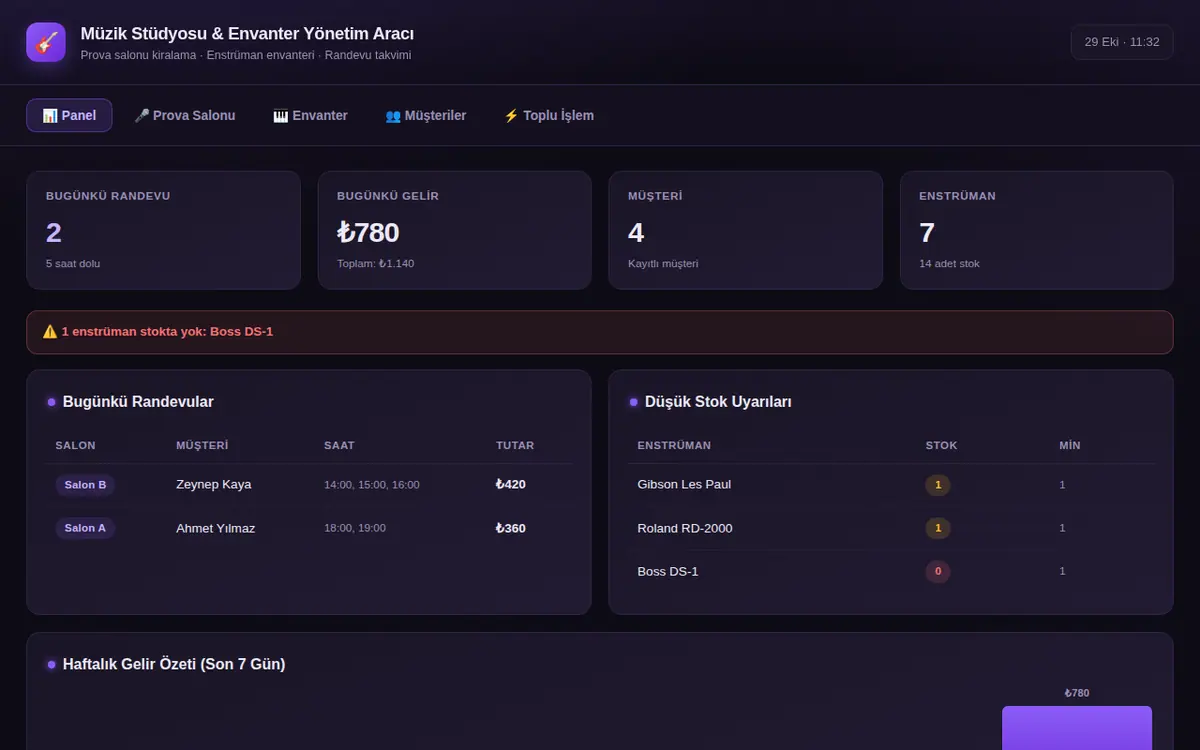Select Gibson Les Paul in low stock list
Screen dimensions: 1200x750
tap(684, 485)
